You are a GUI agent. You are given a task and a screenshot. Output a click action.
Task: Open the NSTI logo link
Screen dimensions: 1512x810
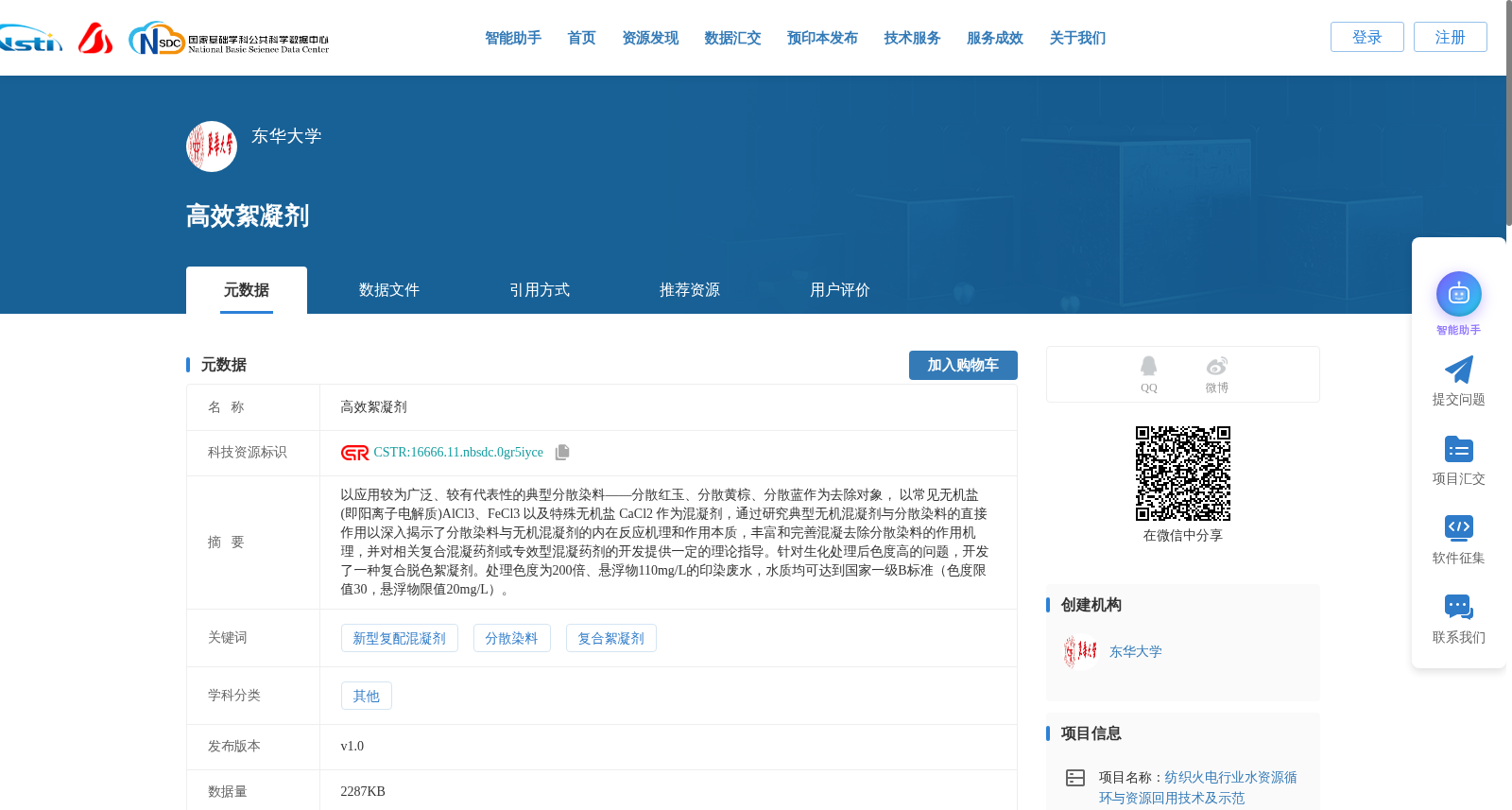(x=31, y=39)
